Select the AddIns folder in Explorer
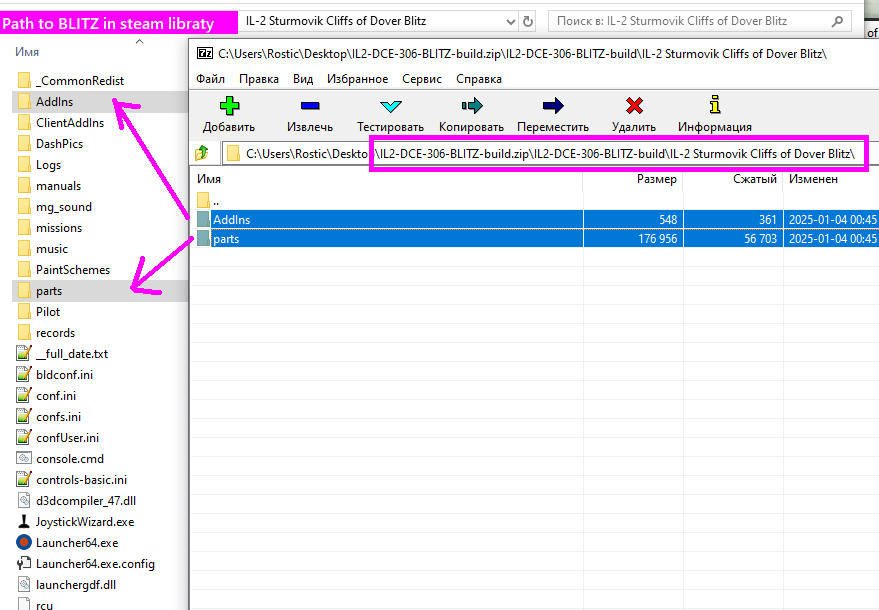This screenshot has height=610, width=879. tap(54, 101)
